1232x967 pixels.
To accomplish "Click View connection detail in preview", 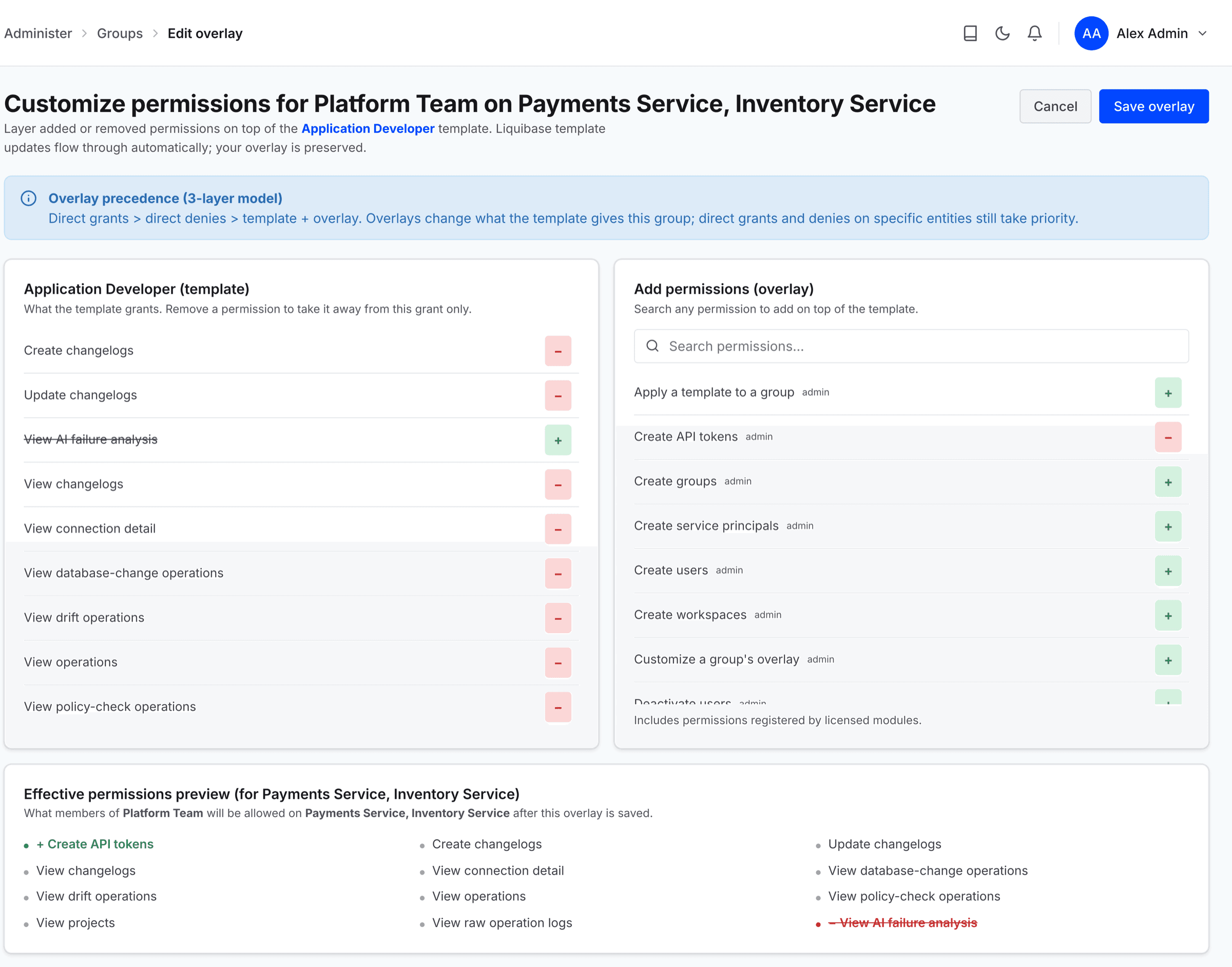I will click(x=498, y=870).
